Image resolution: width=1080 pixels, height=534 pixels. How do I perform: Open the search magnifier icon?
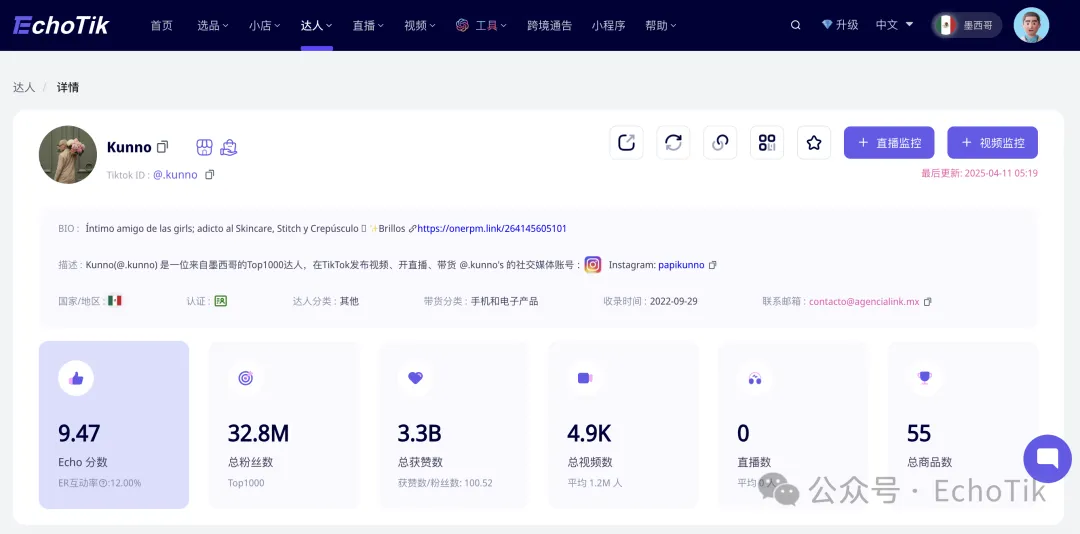796,25
